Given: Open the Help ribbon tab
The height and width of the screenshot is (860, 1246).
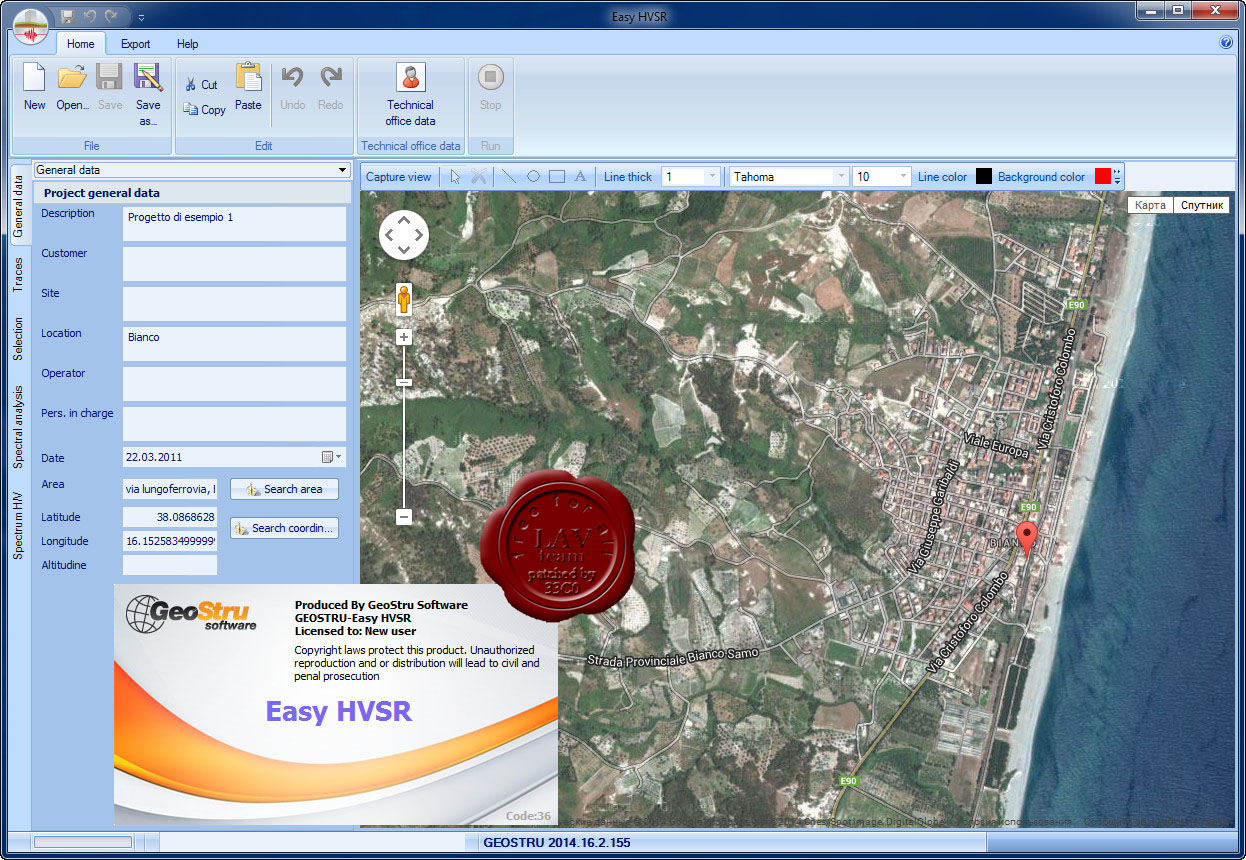Looking at the screenshot, I should tap(188, 44).
